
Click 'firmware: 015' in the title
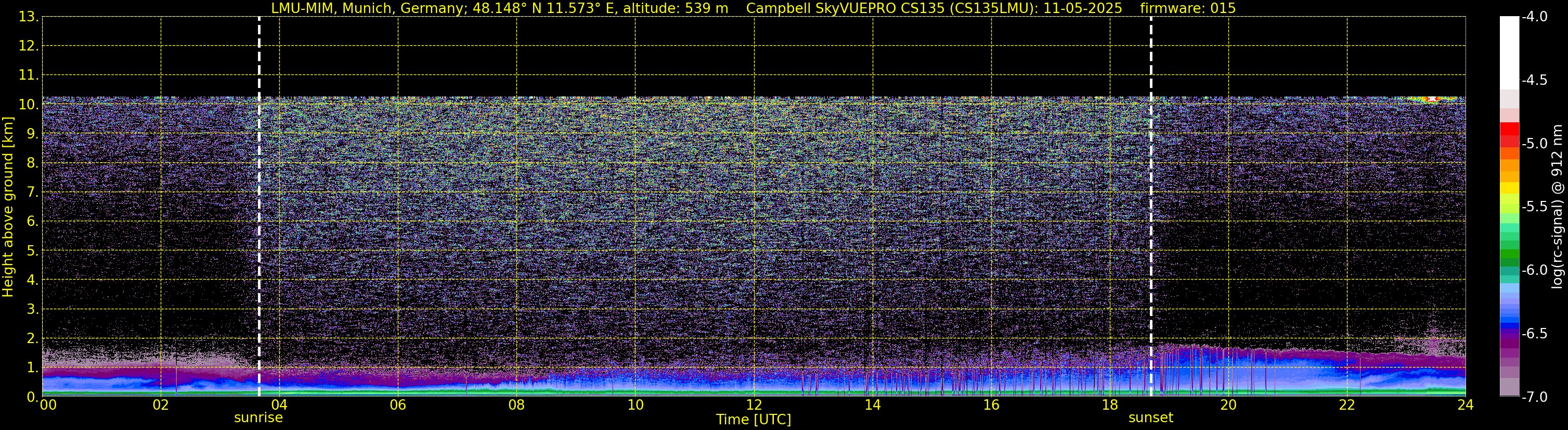click(x=1187, y=8)
